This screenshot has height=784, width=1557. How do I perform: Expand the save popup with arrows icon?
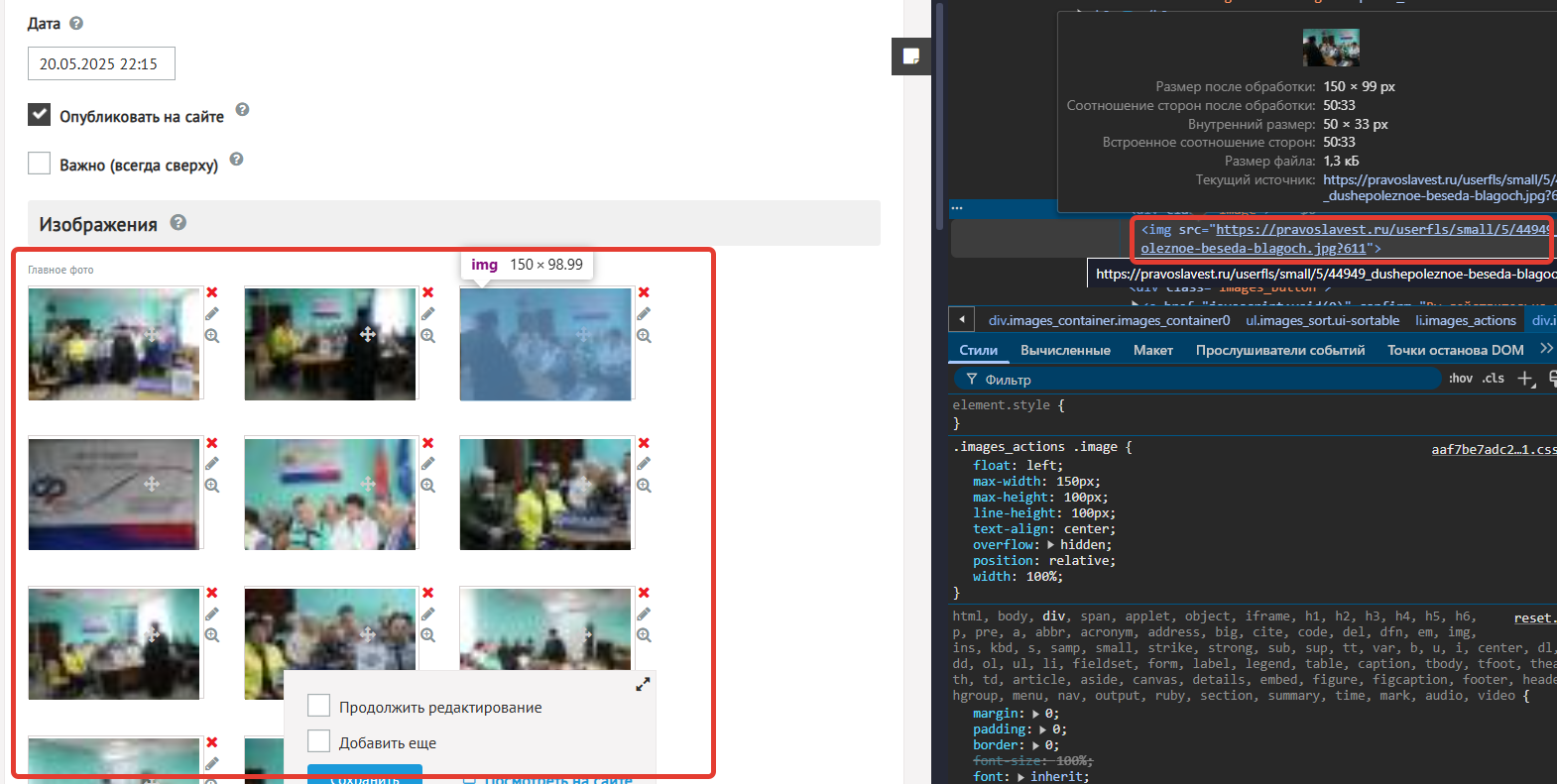643,684
